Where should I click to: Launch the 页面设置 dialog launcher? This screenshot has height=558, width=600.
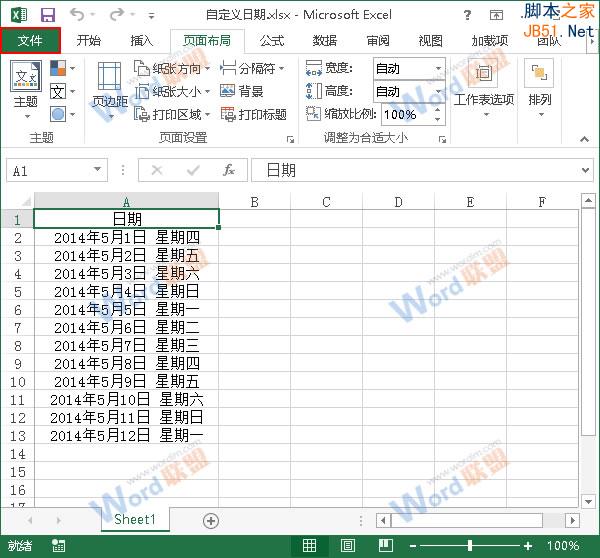pyautogui.click(x=291, y=140)
